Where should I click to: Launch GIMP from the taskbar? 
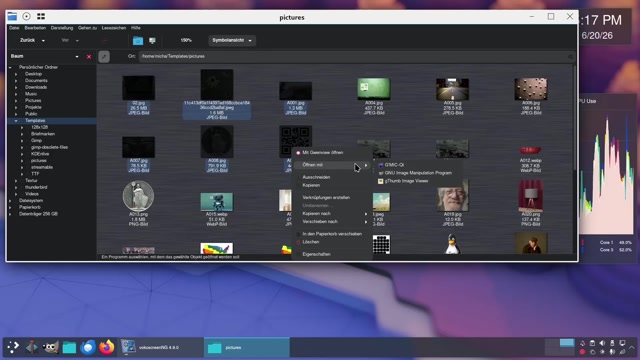(x=51, y=347)
